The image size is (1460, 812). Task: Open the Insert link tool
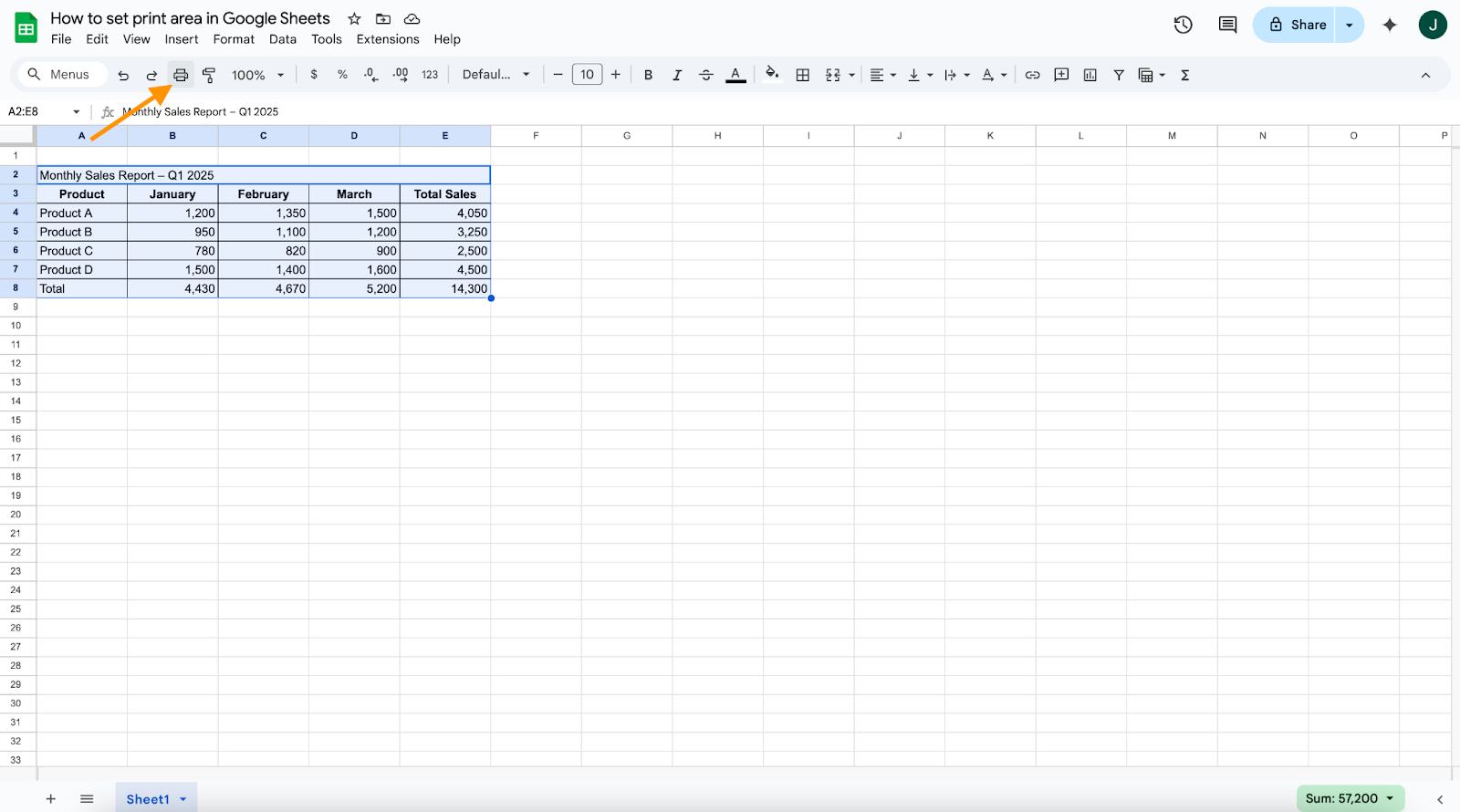(x=1032, y=75)
